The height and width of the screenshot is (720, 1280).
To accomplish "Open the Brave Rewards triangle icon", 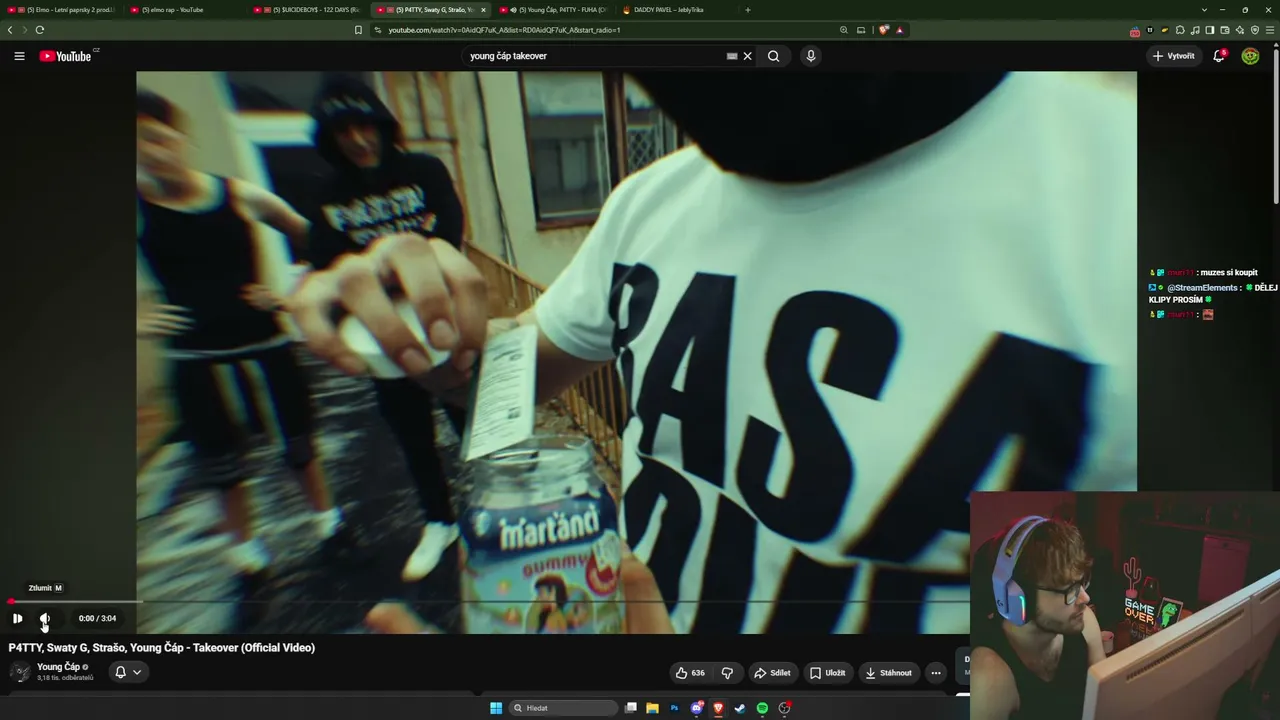I will (899, 30).
